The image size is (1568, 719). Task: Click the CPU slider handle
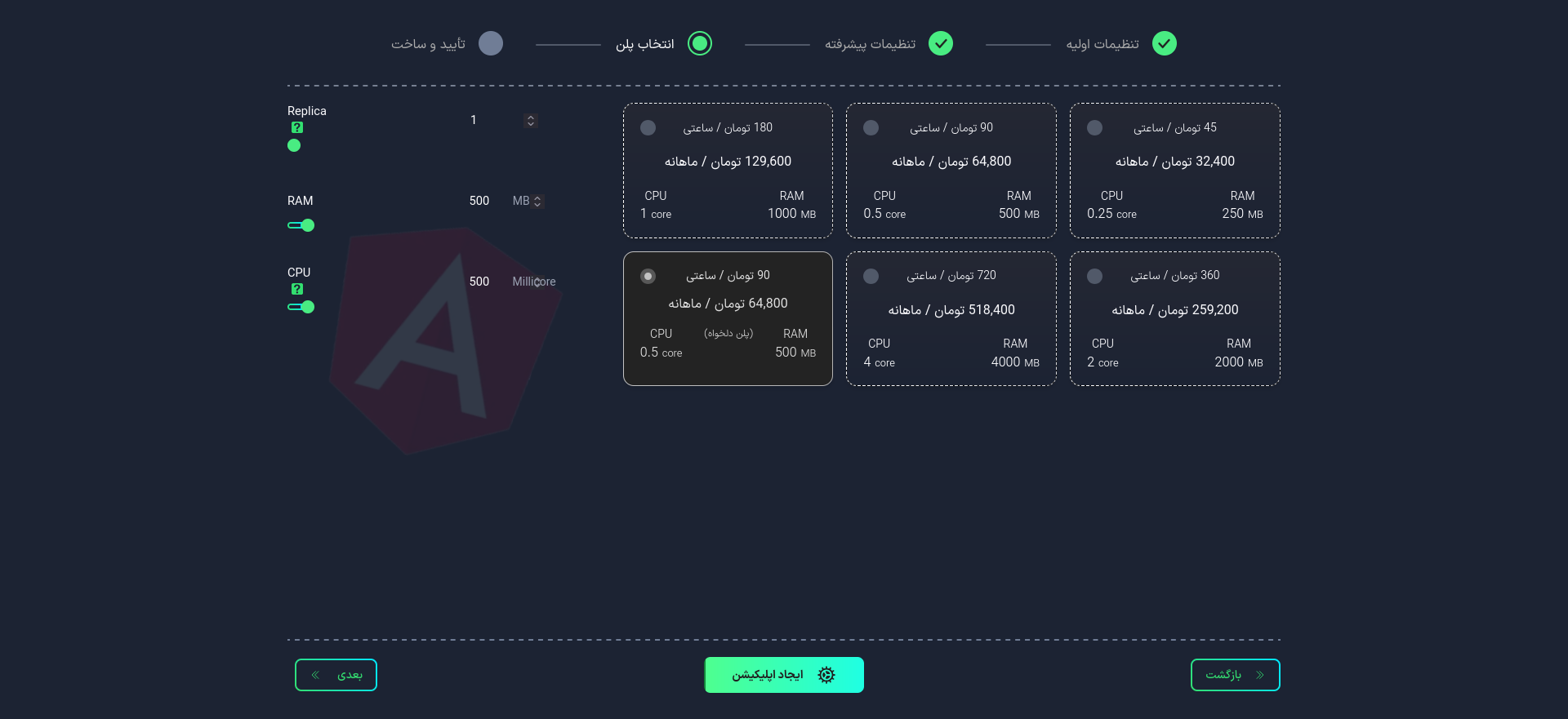[x=308, y=307]
